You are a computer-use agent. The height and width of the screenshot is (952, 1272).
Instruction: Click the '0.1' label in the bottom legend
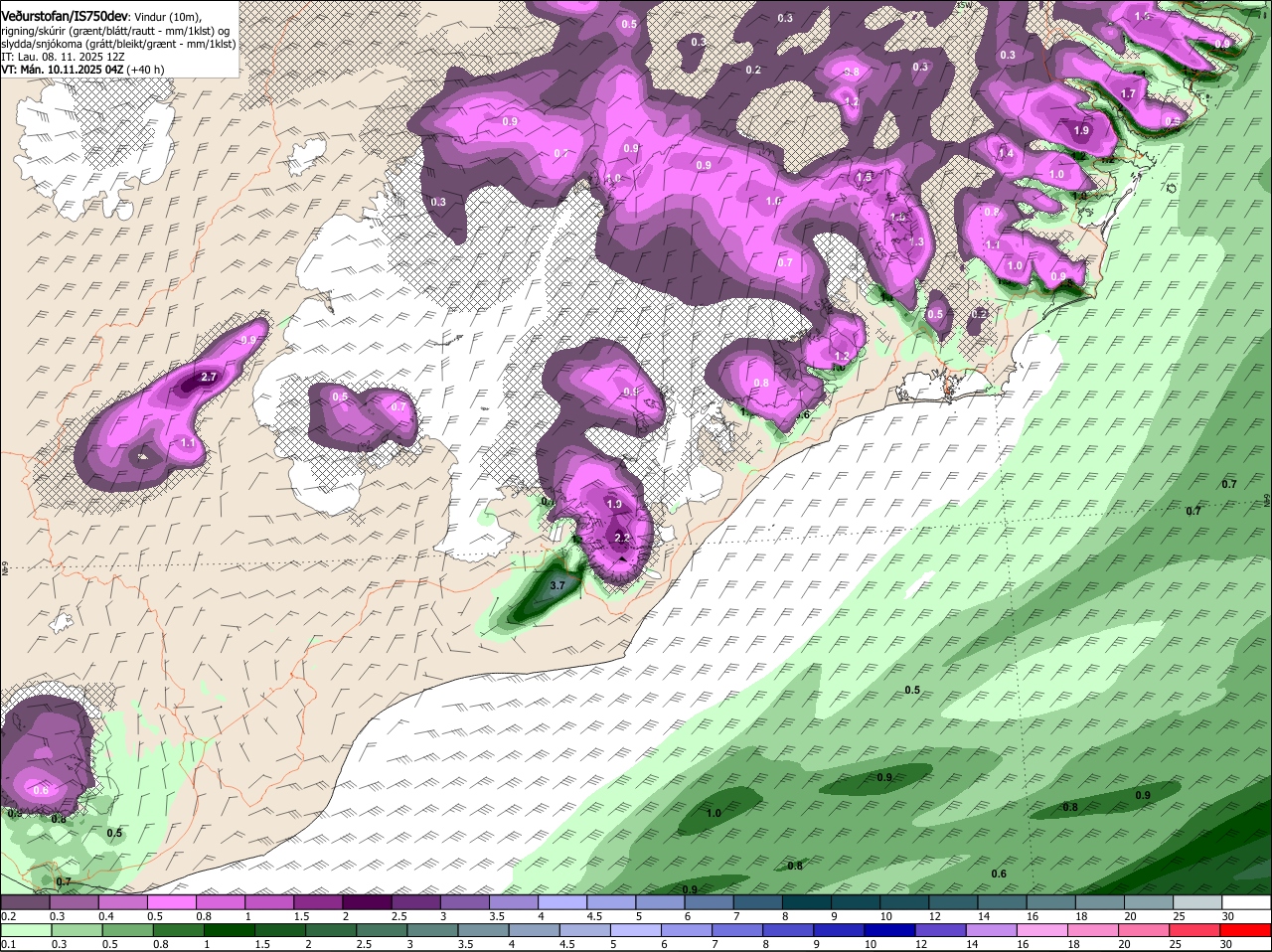coord(9,944)
